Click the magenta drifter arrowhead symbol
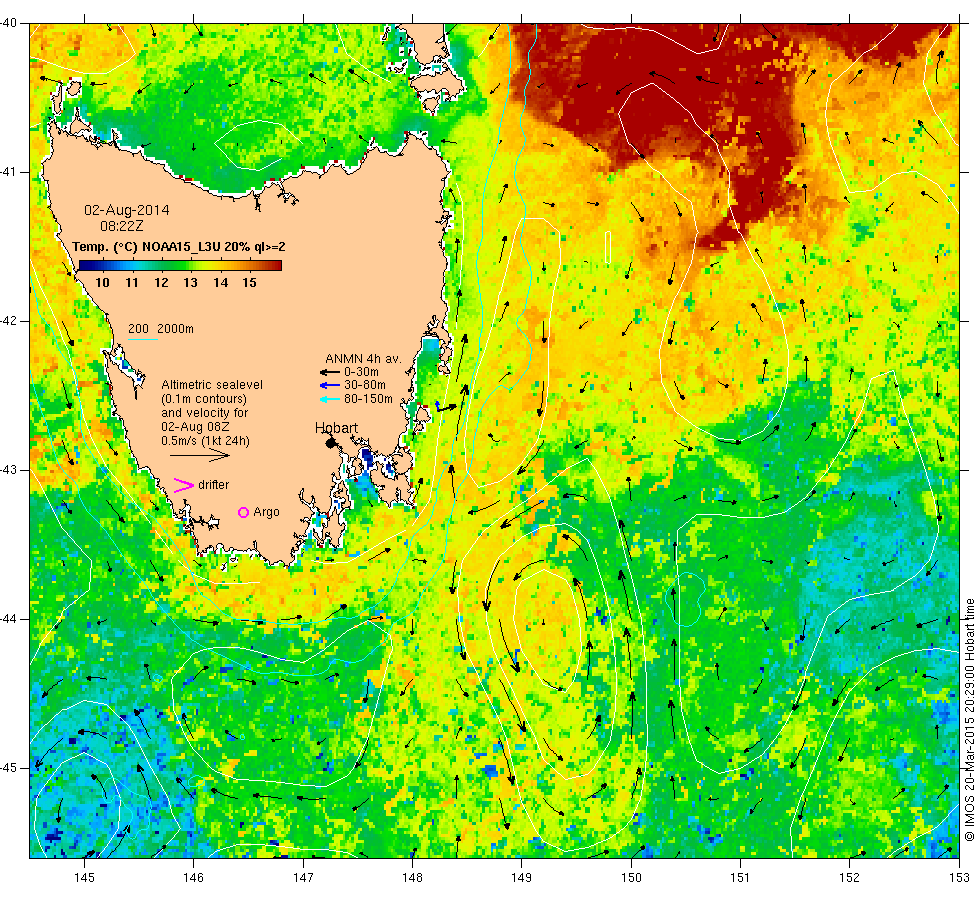The width and height of the screenshot is (980, 900). 184,486
